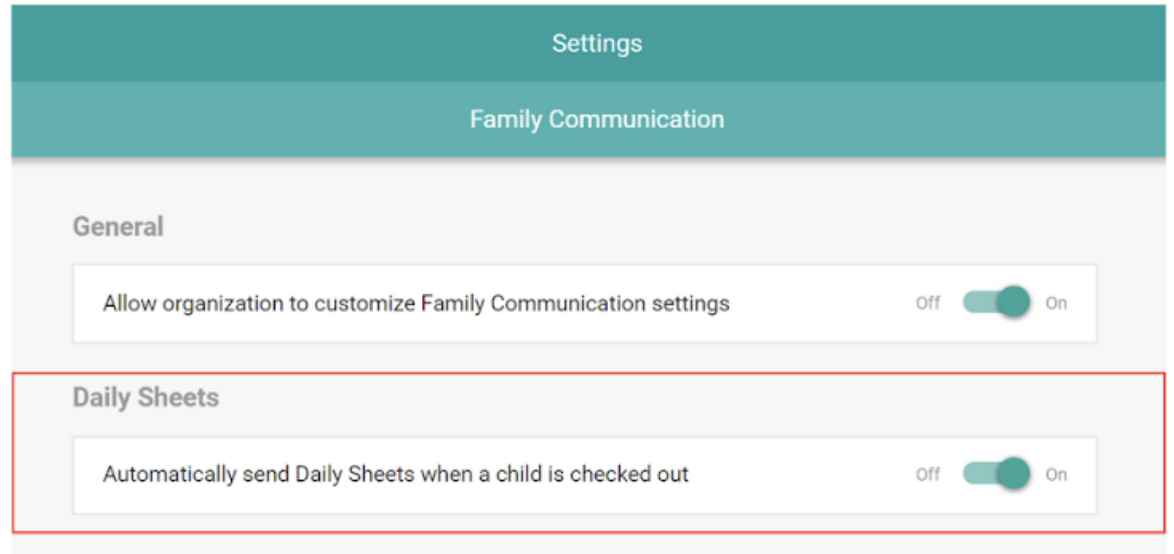Click the Family Communication title text
Viewport: 1174px width, 554px height.
point(597,119)
